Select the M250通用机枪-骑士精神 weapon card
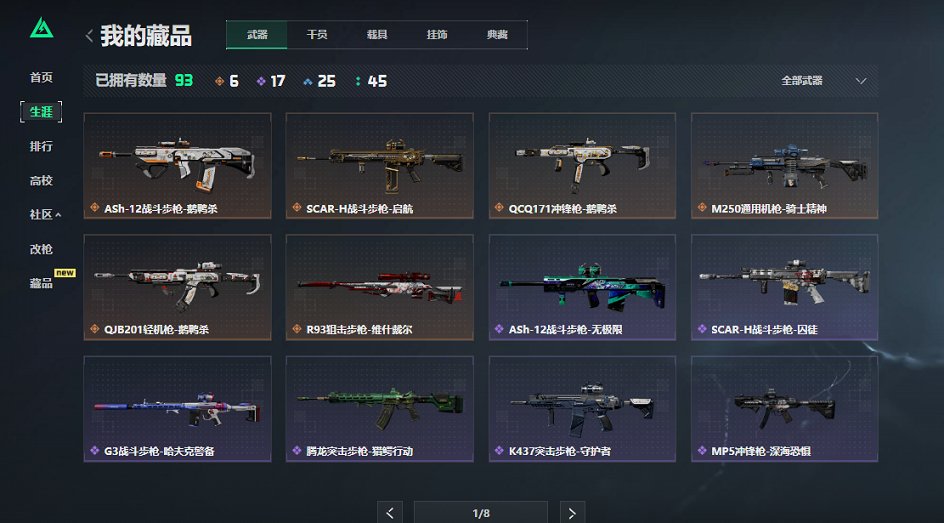 (784, 166)
